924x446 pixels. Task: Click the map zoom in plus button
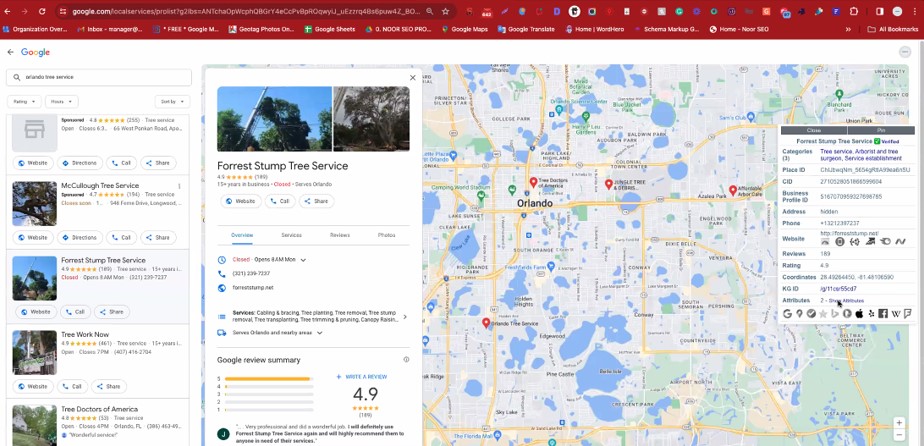point(899,423)
